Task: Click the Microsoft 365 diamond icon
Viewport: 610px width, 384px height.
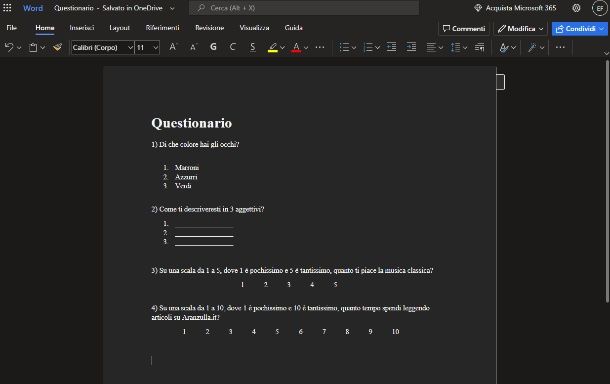Action: (x=478, y=8)
